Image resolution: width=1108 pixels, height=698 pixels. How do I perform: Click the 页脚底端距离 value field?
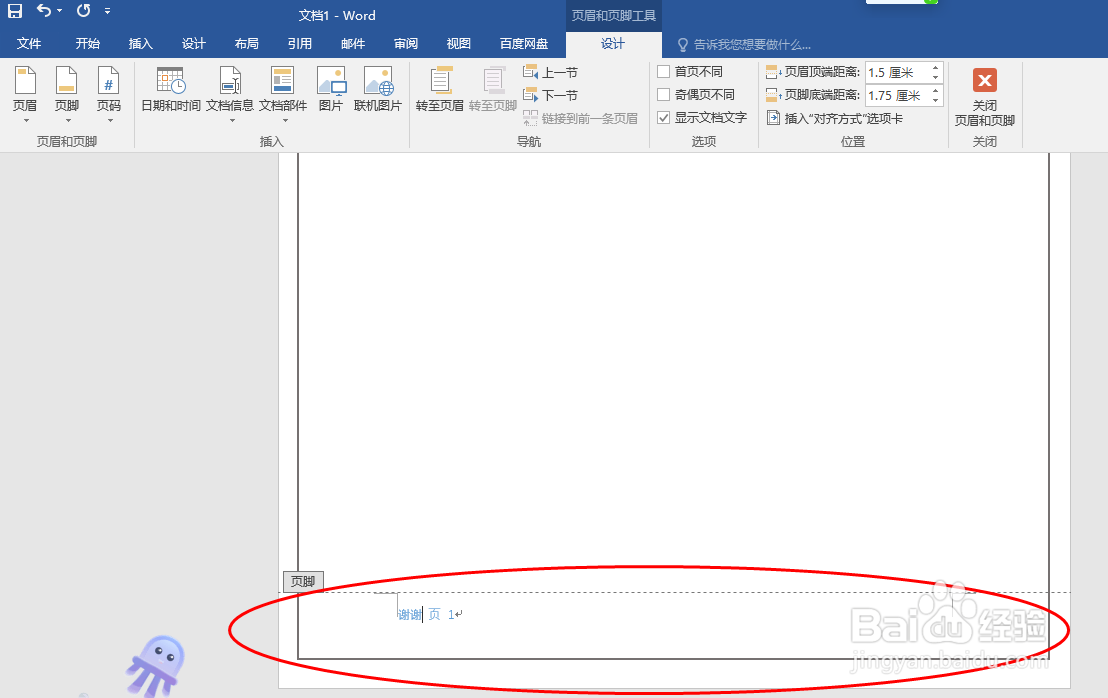click(x=897, y=95)
